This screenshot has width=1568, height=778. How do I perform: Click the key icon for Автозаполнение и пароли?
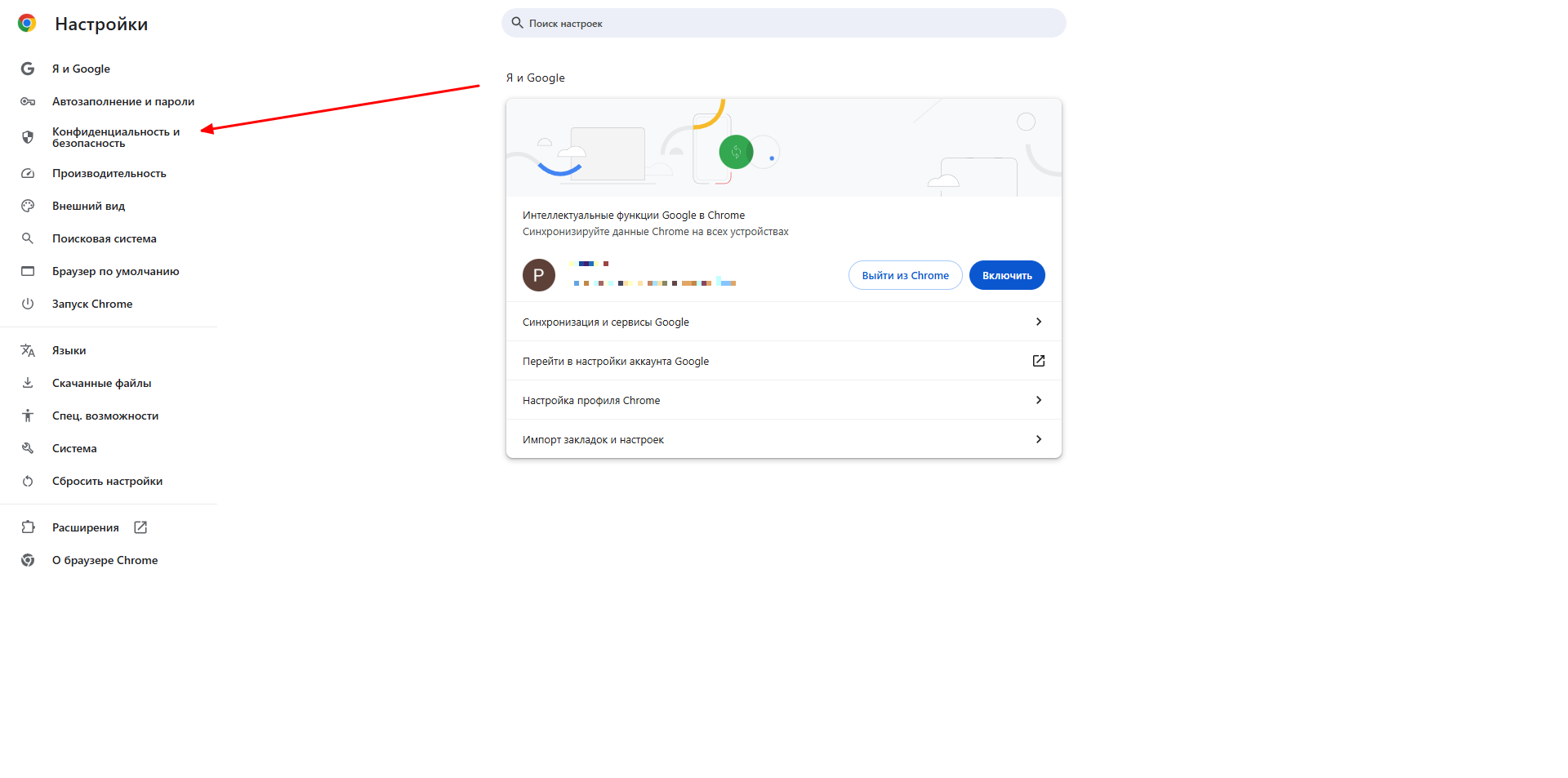(x=28, y=101)
